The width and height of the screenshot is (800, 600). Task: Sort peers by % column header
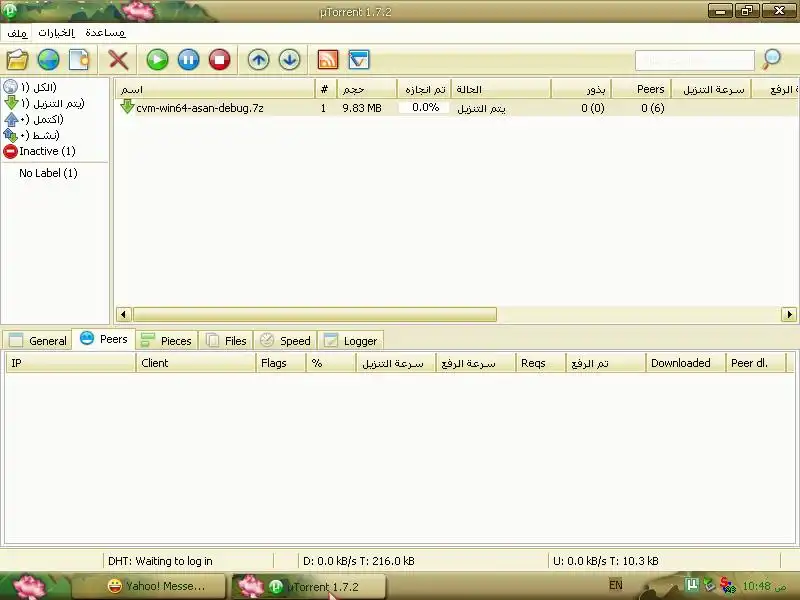[x=331, y=363]
